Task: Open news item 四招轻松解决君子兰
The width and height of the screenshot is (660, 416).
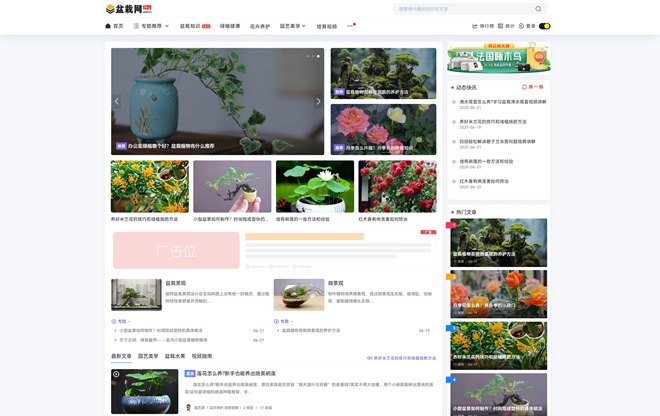Action: pos(497,141)
